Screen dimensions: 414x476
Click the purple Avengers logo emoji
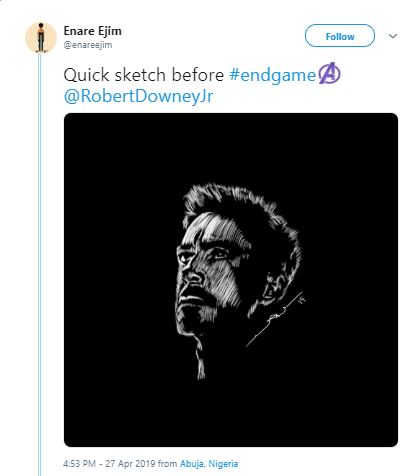329,74
